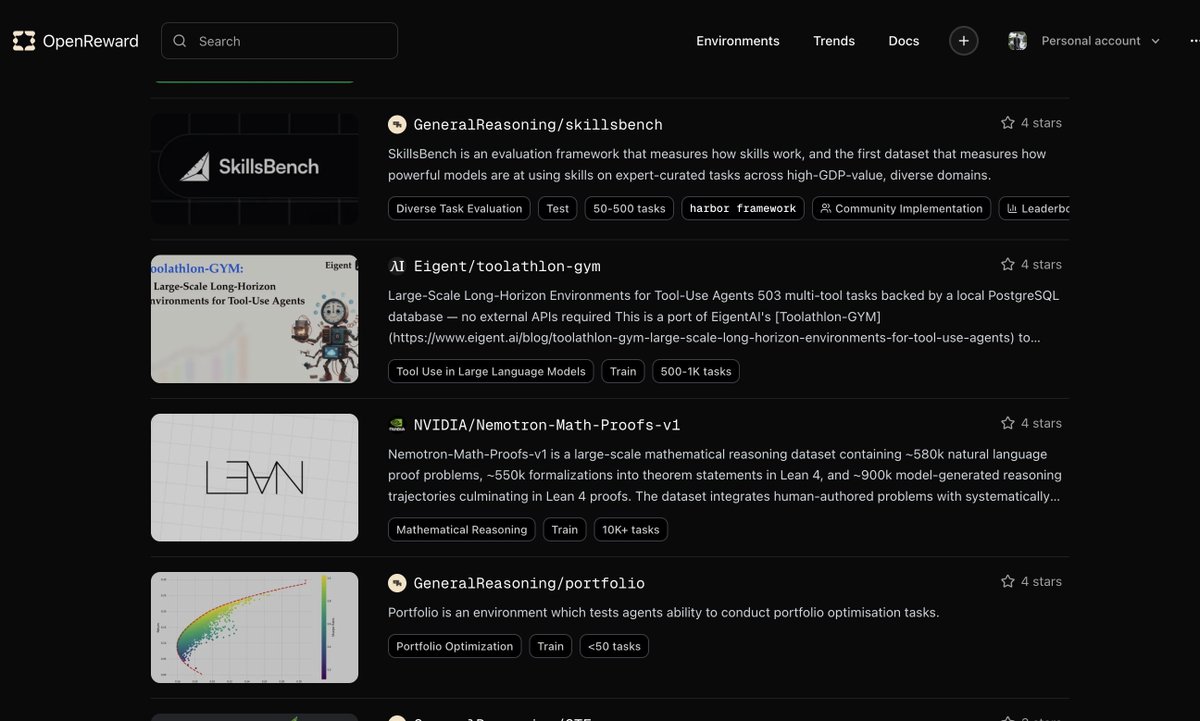This screenshot has width=1200, height=721.
Task: Open the Docs nav item
Action: click(904, 41)
